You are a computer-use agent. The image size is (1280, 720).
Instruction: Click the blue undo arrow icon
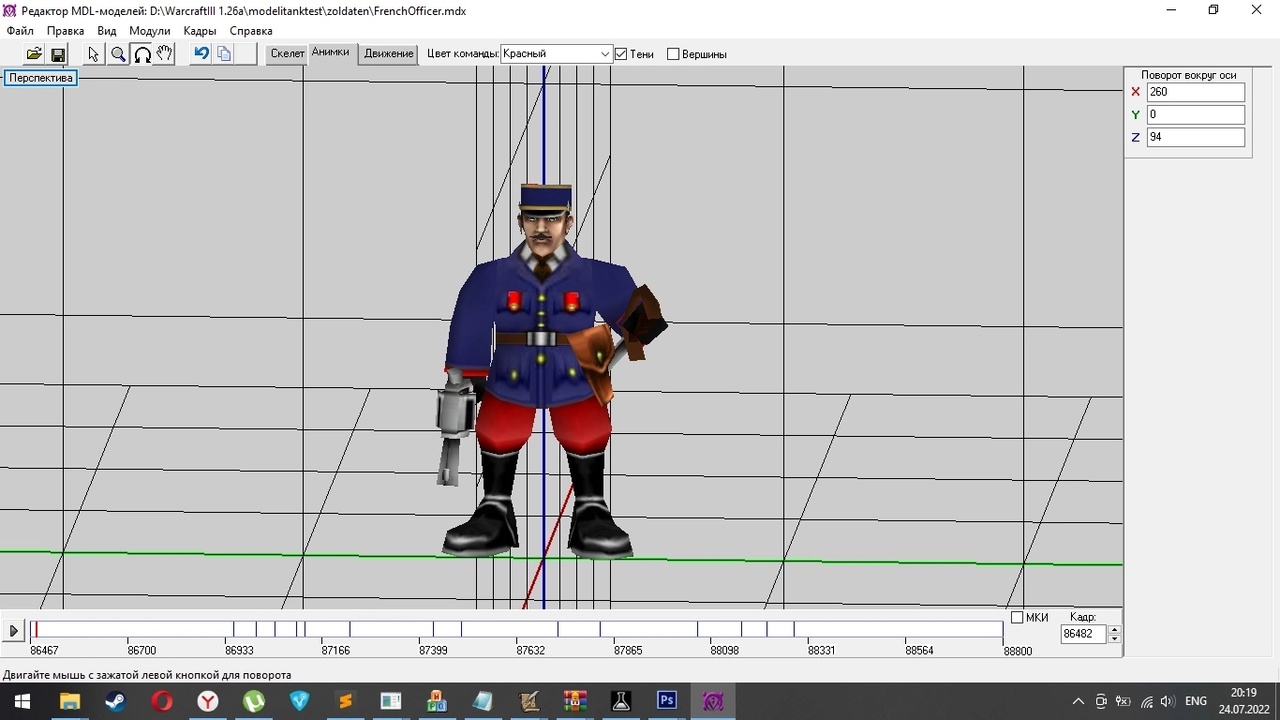pyautogui.click(x=201, y=54)
